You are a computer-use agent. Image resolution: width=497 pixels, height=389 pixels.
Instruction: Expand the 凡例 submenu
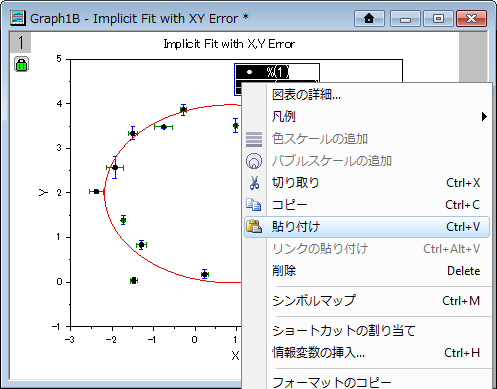click(x=368, y=117)
